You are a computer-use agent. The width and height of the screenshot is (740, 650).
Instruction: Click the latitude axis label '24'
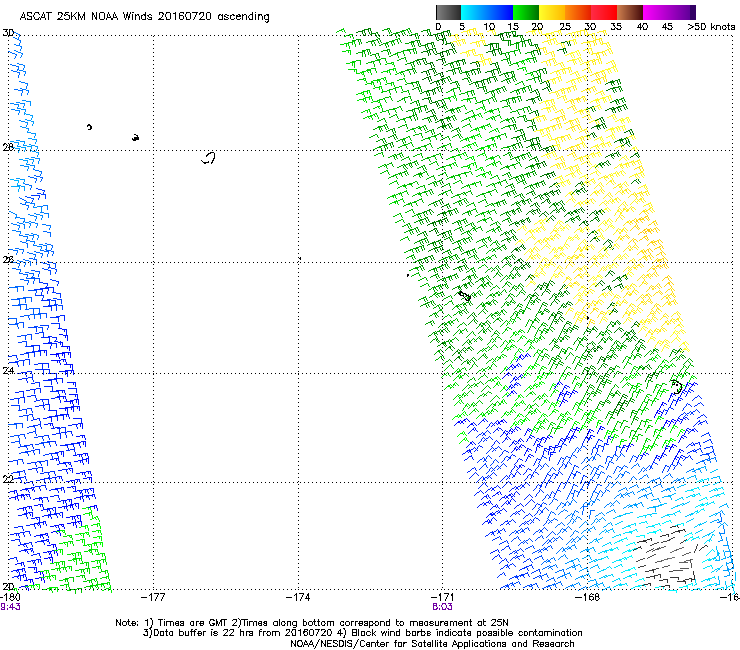pyautogui.click(x=8, y=371)
